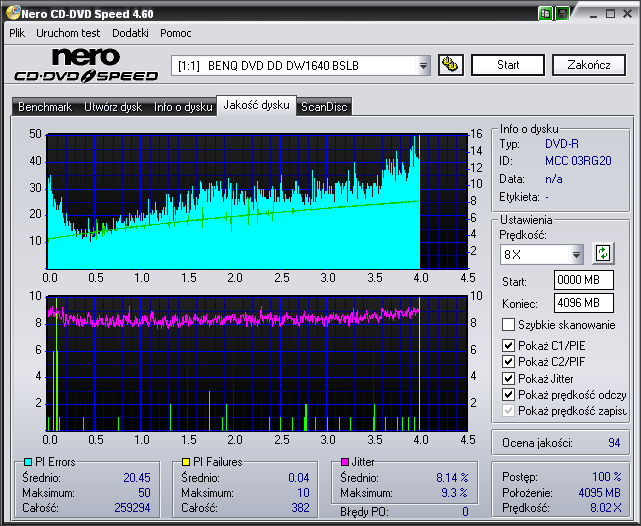Click the green copy-to-clipboard icon in title bar
Image resolution: width=641 pixels, height=526 pixels.
point(545,13)
